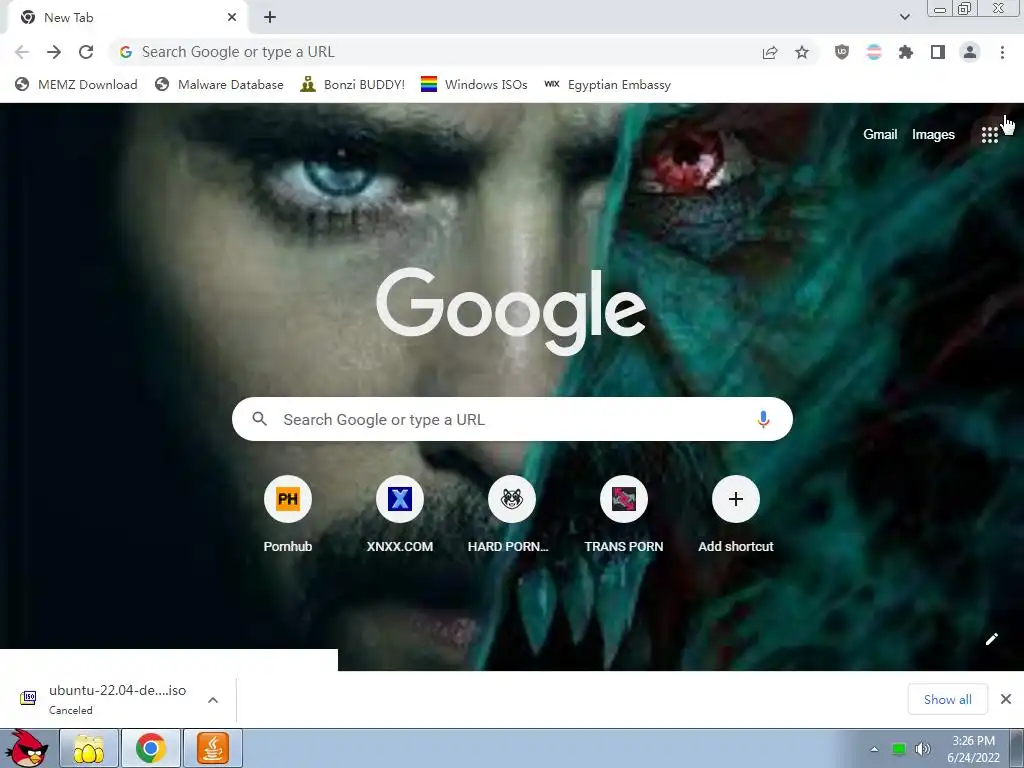The image size is (1024, 768).
Task: Open the Google apps grid
Action: 989,135
